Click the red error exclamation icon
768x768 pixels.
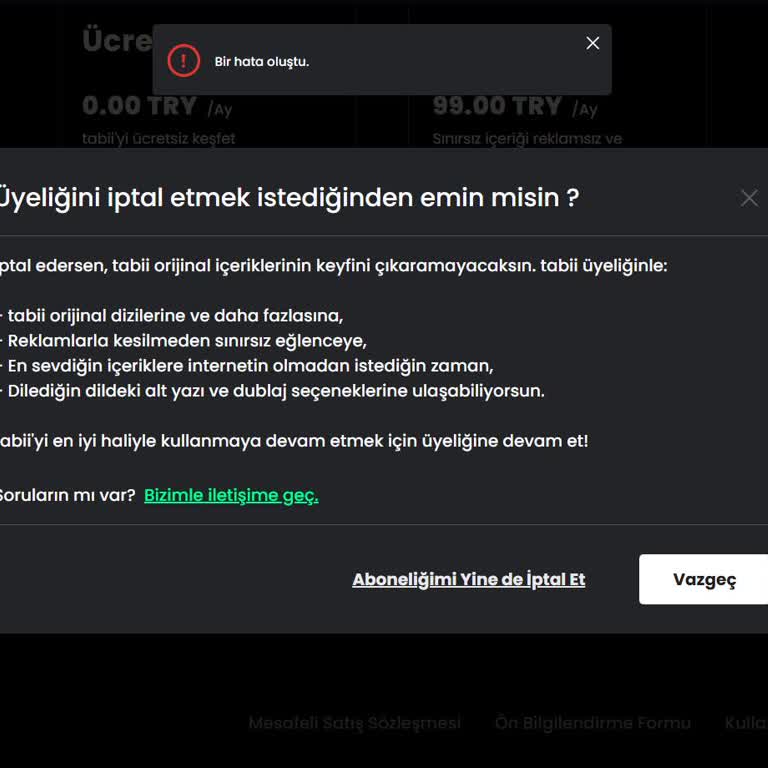pyautogui.click(x=184, y=61)
